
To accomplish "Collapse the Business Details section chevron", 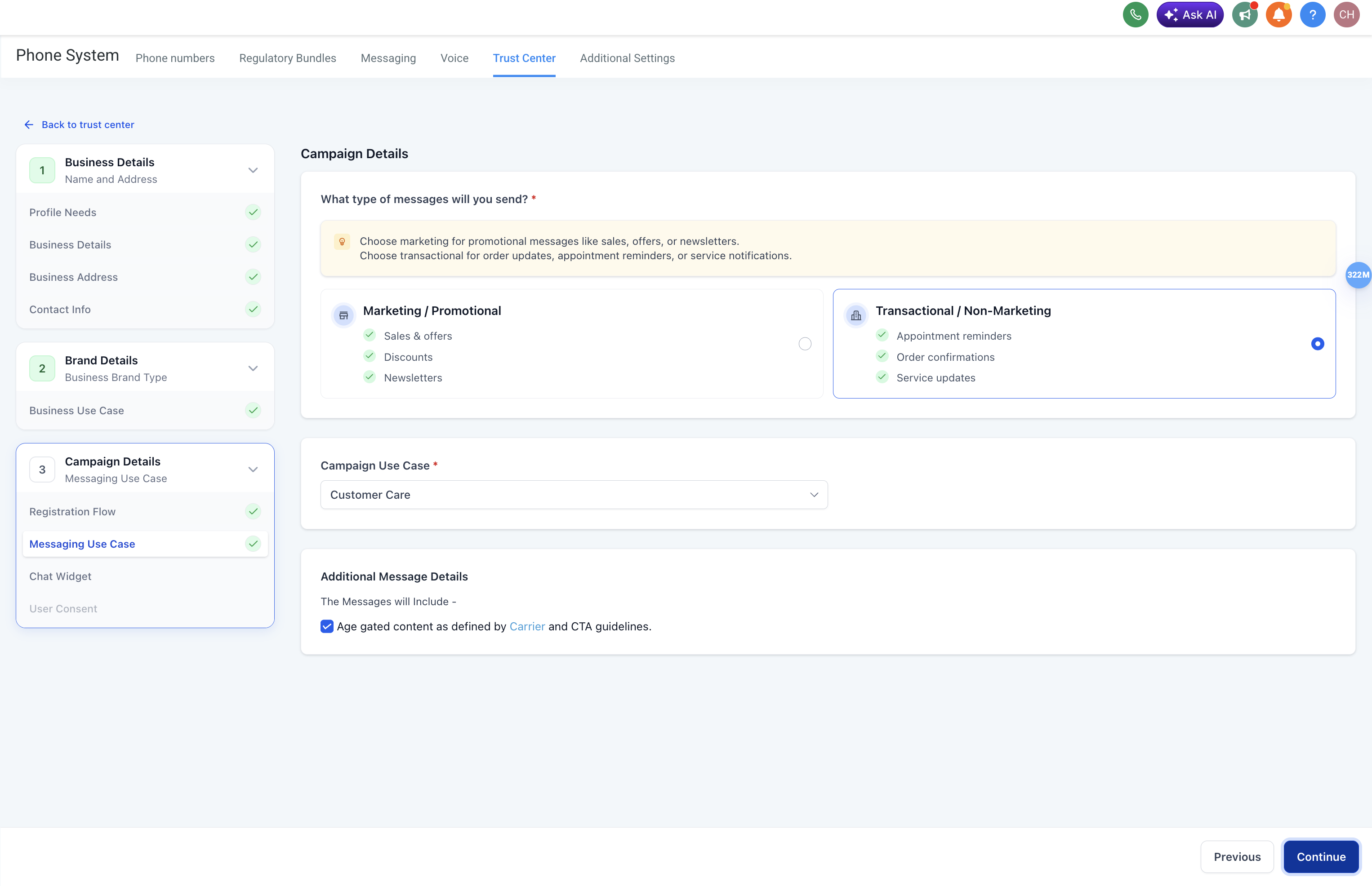I will click(x=253, y=170).
